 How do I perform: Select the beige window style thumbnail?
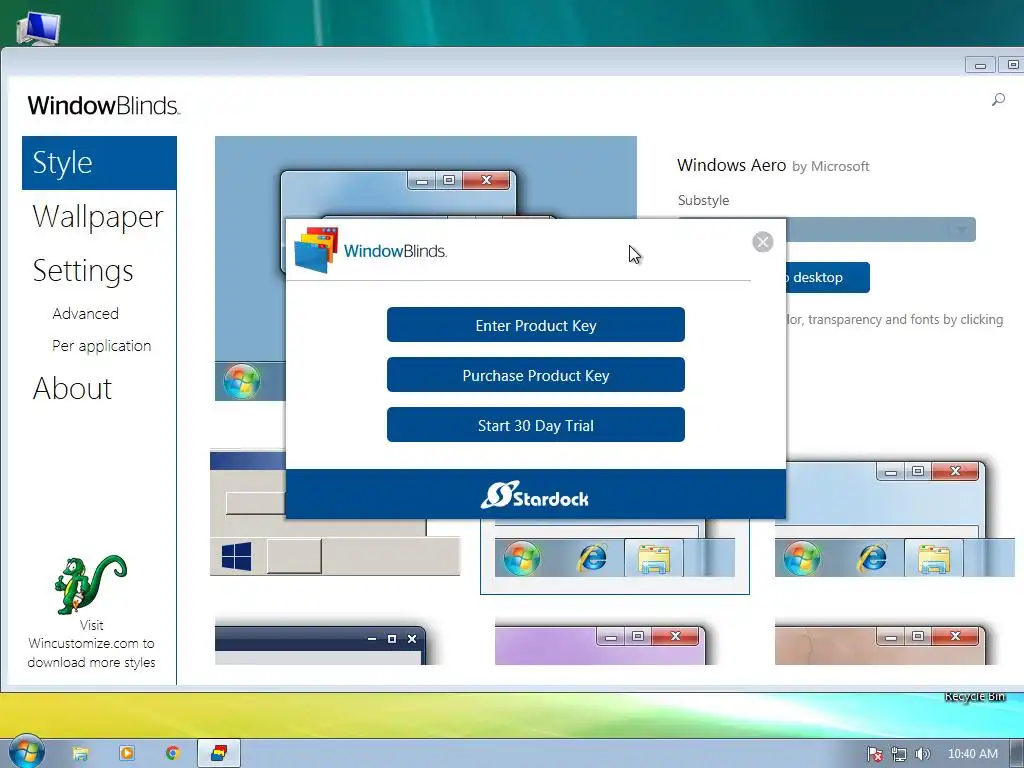[880, 645]
